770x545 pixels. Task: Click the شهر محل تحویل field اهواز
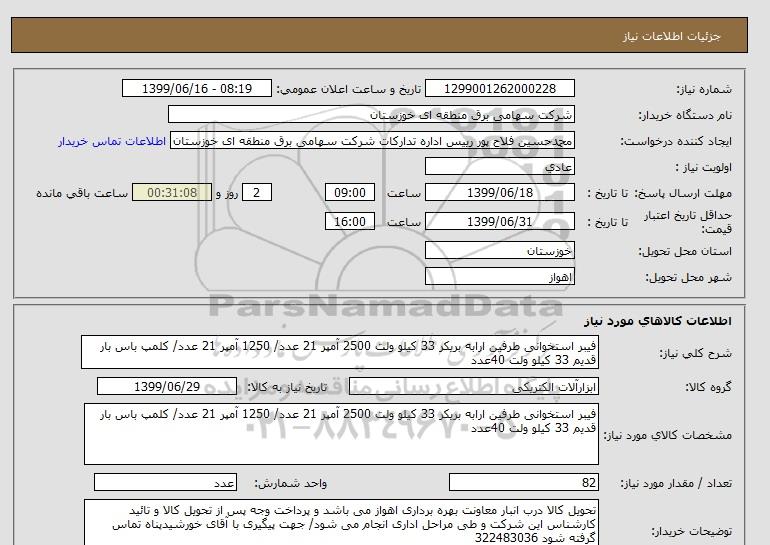(x=501, y=275)
